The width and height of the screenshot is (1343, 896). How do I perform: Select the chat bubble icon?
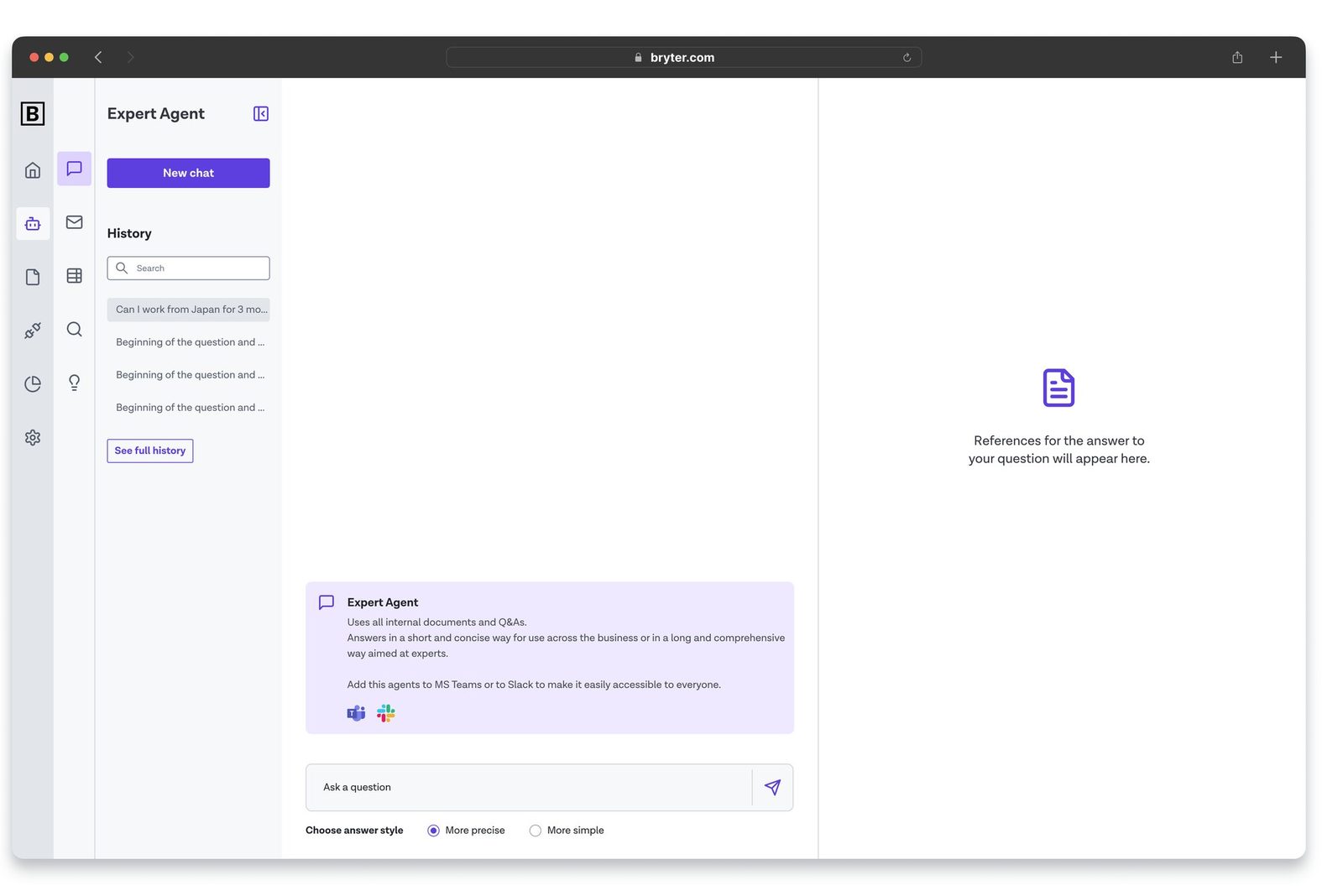(x=75, y=169)
